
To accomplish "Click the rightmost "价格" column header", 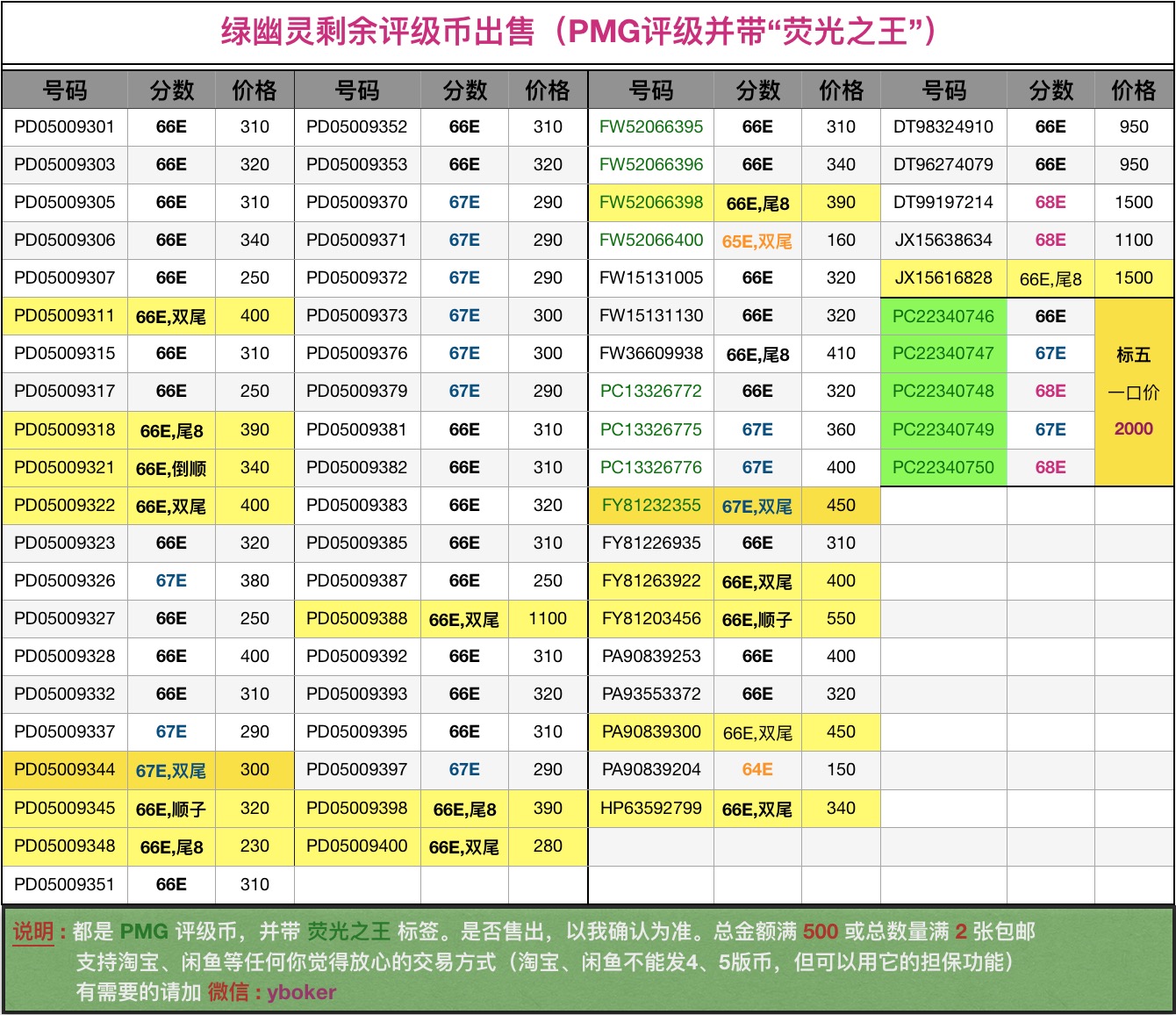I will 1133,90.
